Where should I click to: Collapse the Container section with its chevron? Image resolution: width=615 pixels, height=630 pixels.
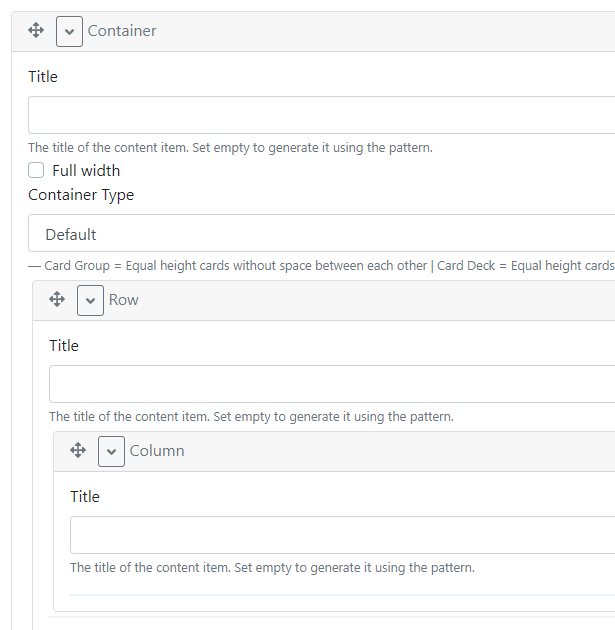[69, 31]
